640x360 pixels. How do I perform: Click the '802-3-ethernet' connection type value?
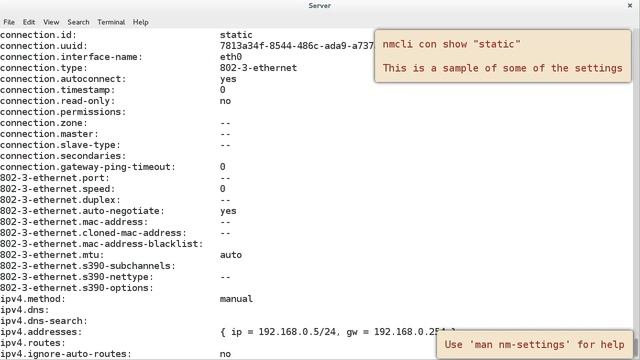[258, 68]
